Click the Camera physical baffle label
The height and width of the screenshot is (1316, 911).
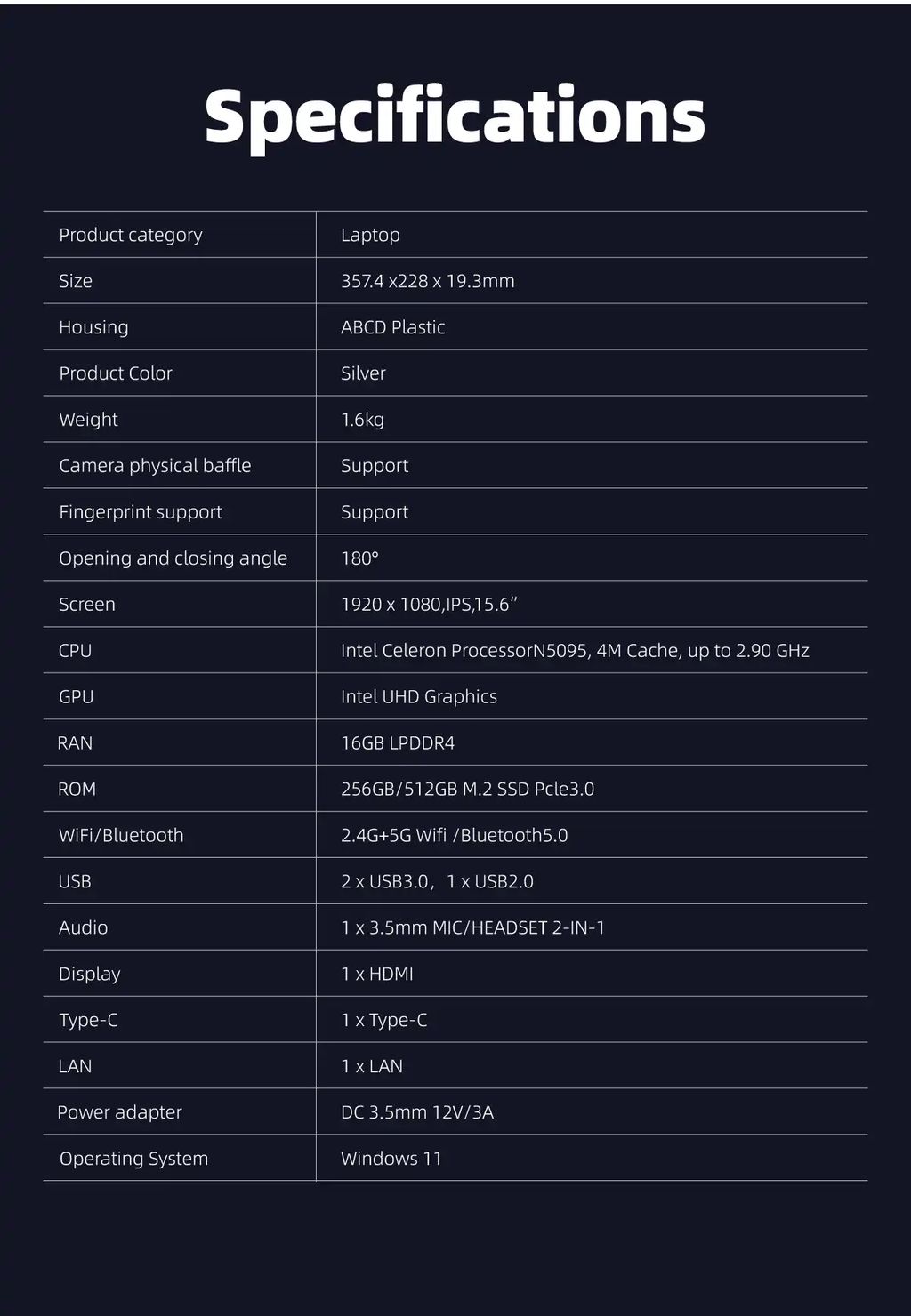click(155, 466)
